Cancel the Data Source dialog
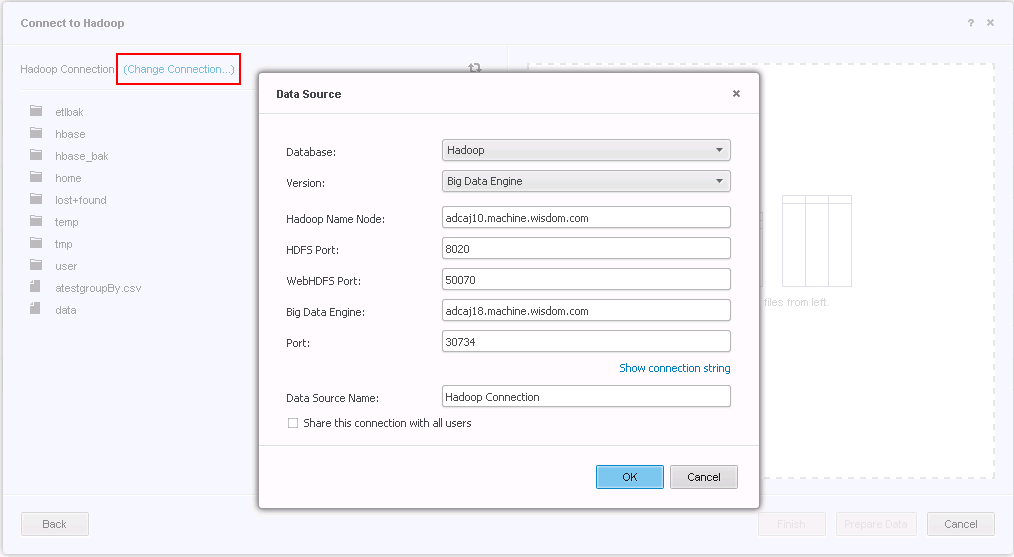The width and height of the screenshot is (1014, 557). (703, 477)
